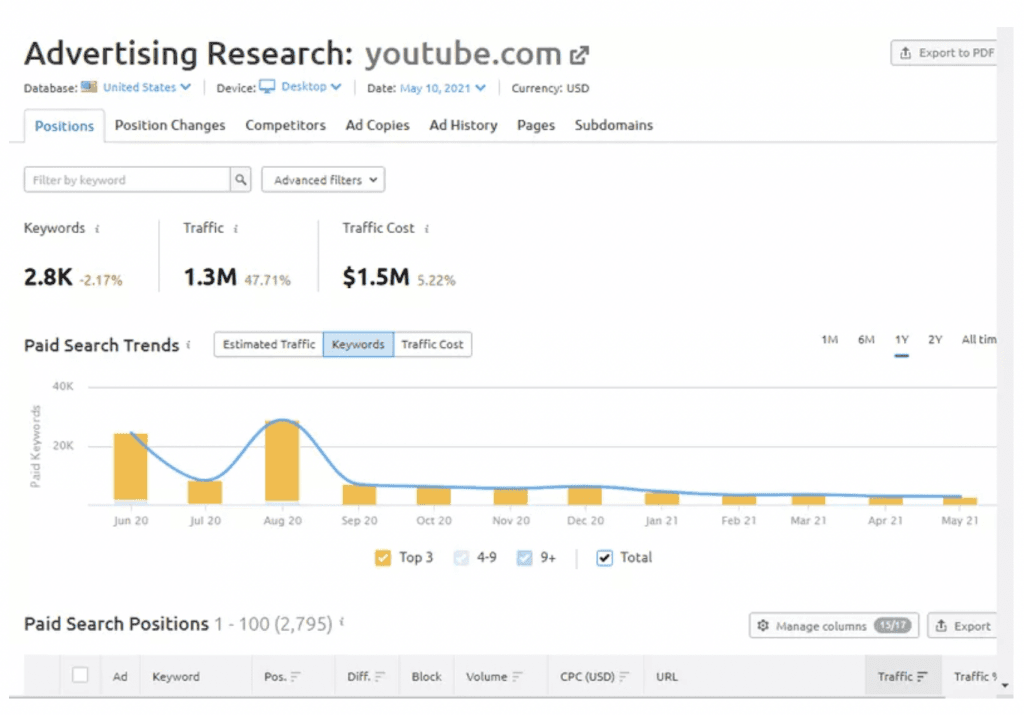
Task: Click the Traffic info icon
Action: click(236, 229)
